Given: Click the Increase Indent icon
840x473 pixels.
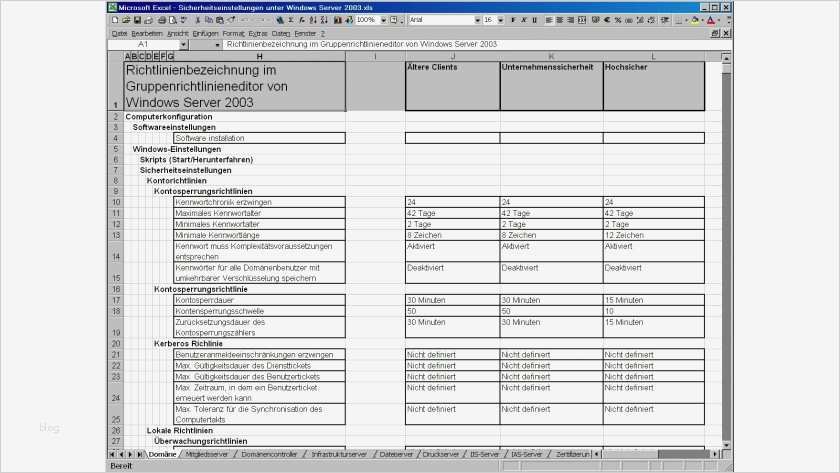Looking at the screenshot, I should pos(665,20).
